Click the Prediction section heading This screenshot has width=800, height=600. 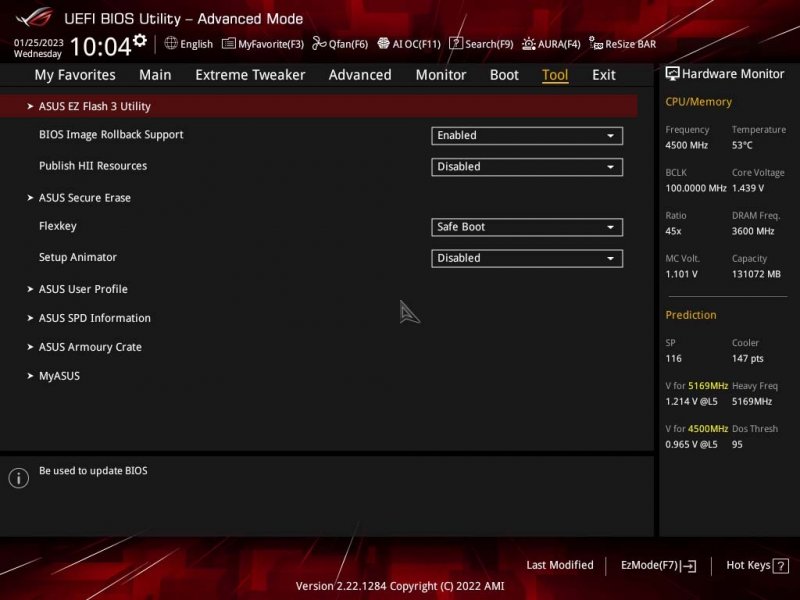(x=691, y=315)
